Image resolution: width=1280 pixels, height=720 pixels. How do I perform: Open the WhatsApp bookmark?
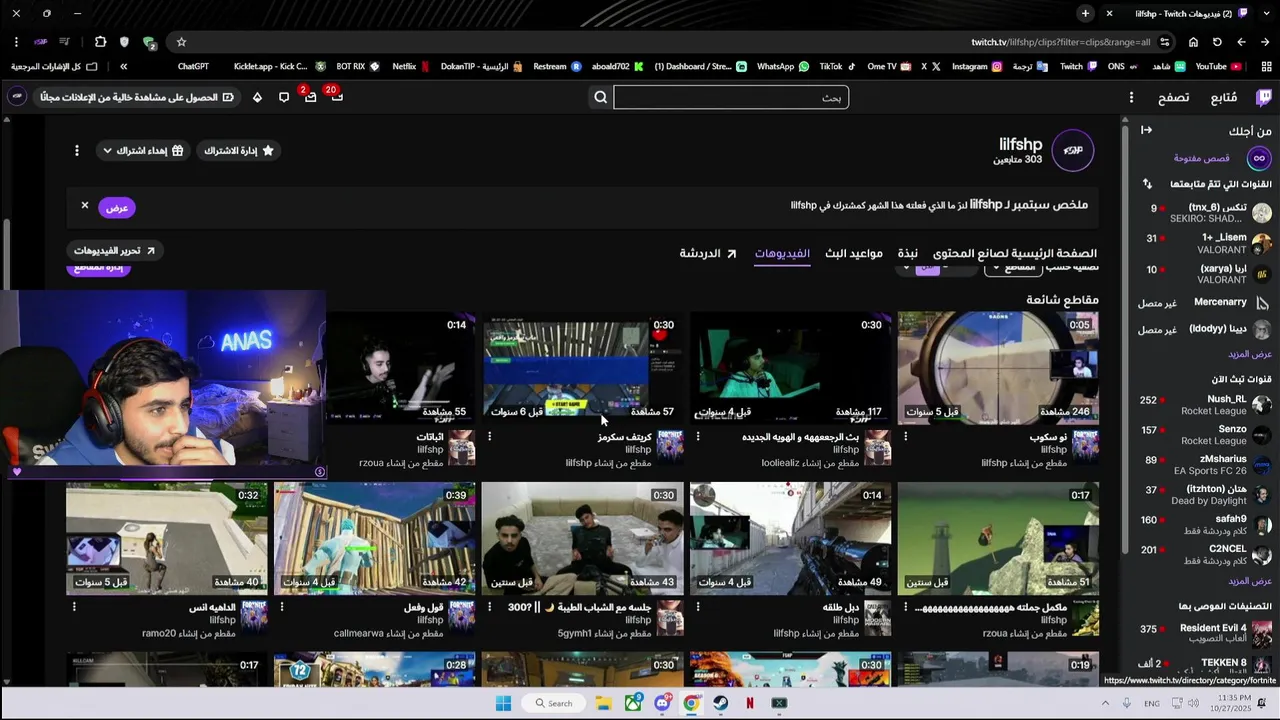(x=782, y=66)
